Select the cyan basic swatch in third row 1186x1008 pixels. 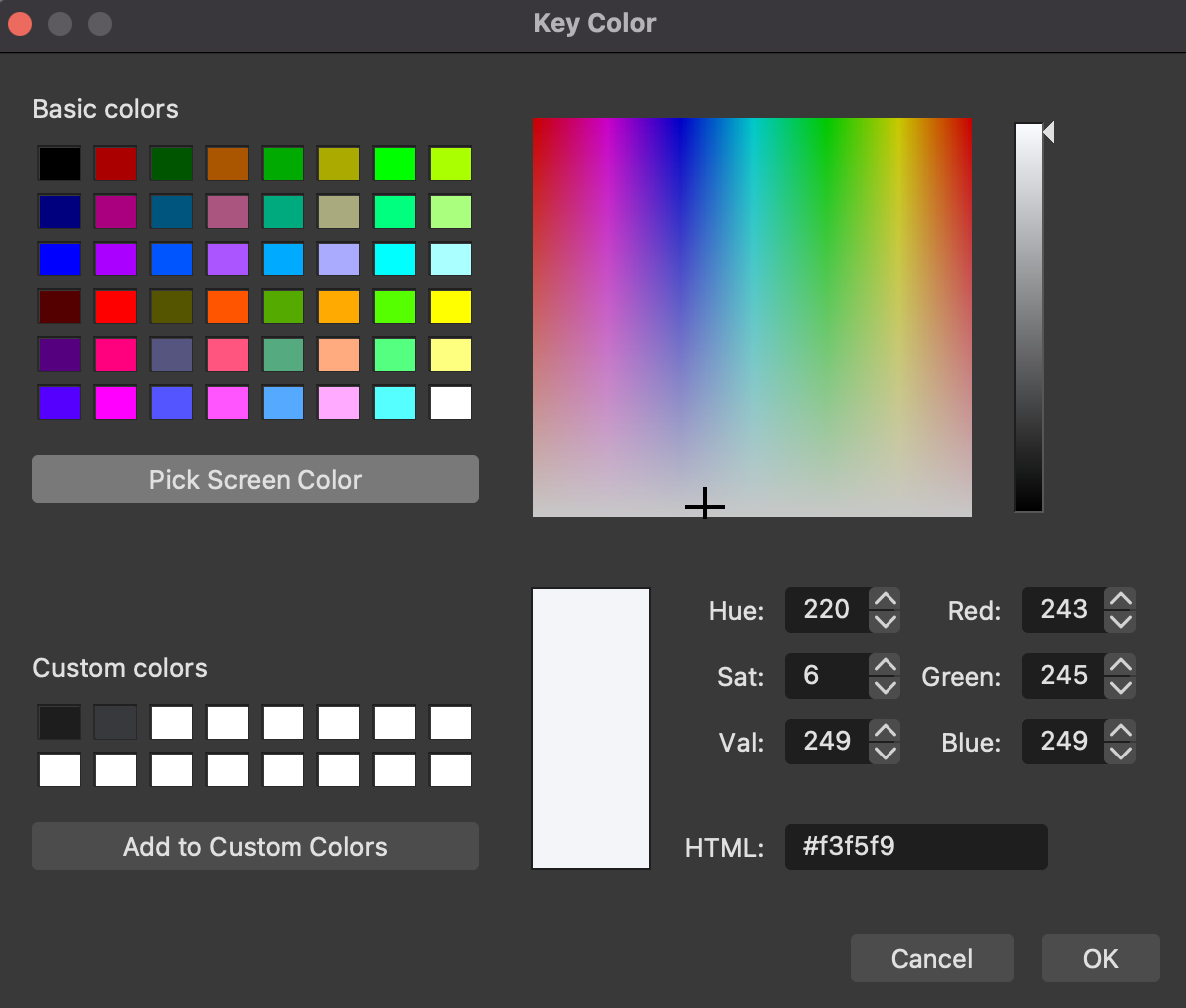pyautogui.click(x=395, y=259)
